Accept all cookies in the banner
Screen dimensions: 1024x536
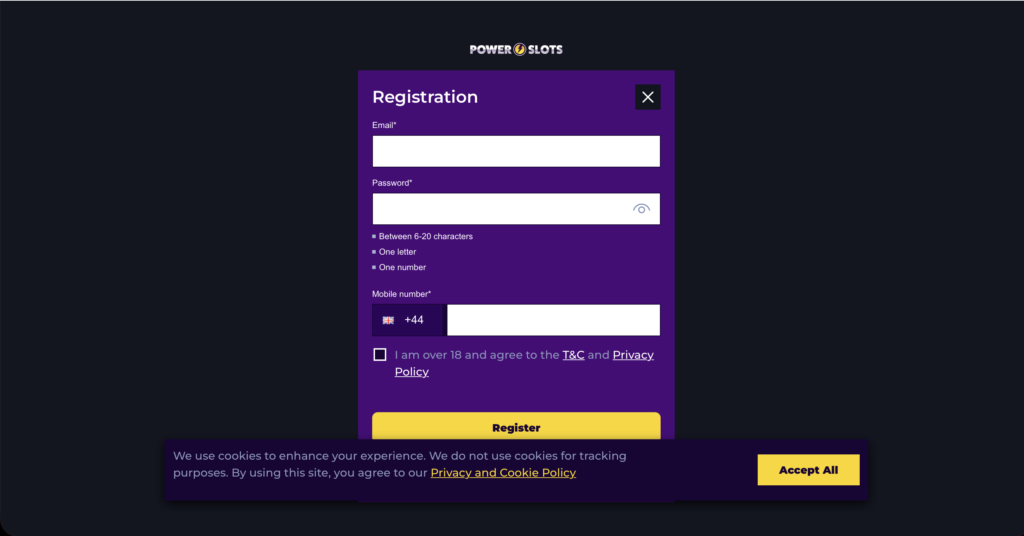(x=808, y=470)
